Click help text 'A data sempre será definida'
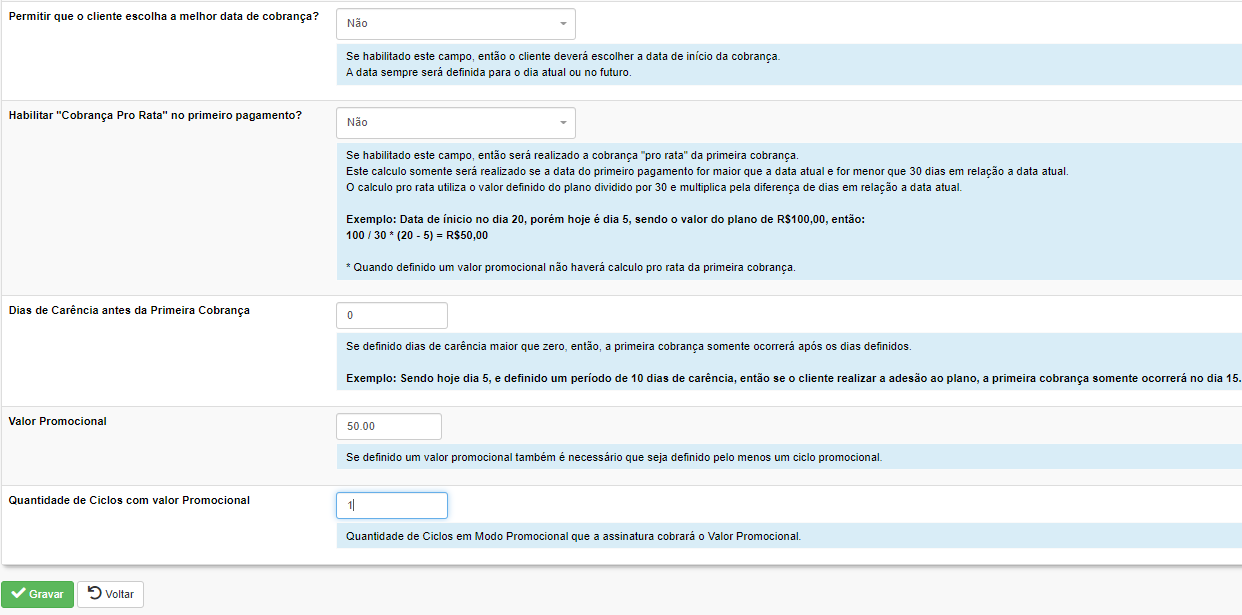The width and height of the screenshot is (1242, 615). click(x=489, y=72)
